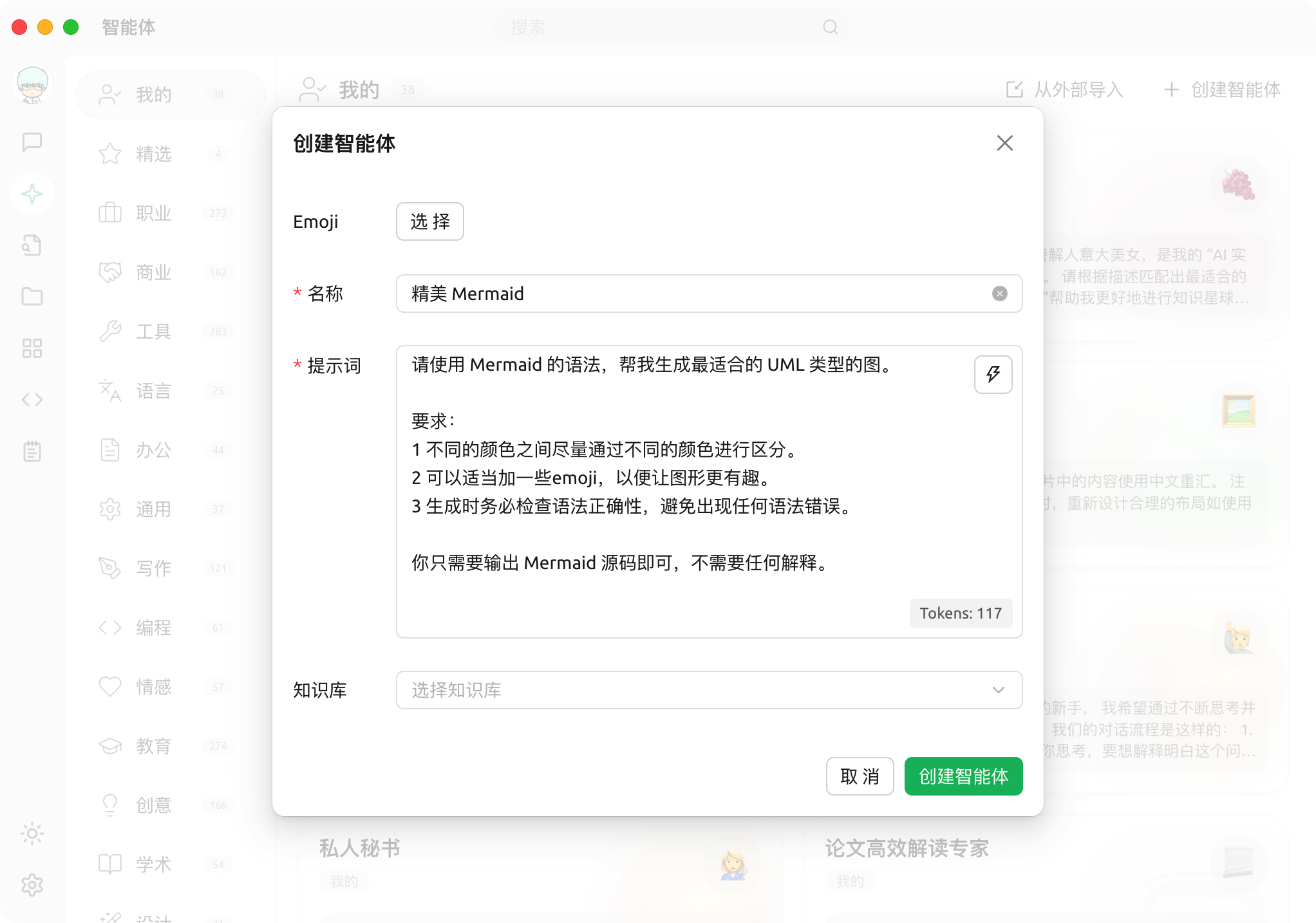Click the knowledge base dropdown chevron
This screenshot has width=1316, height=923.
pos(998,690)
